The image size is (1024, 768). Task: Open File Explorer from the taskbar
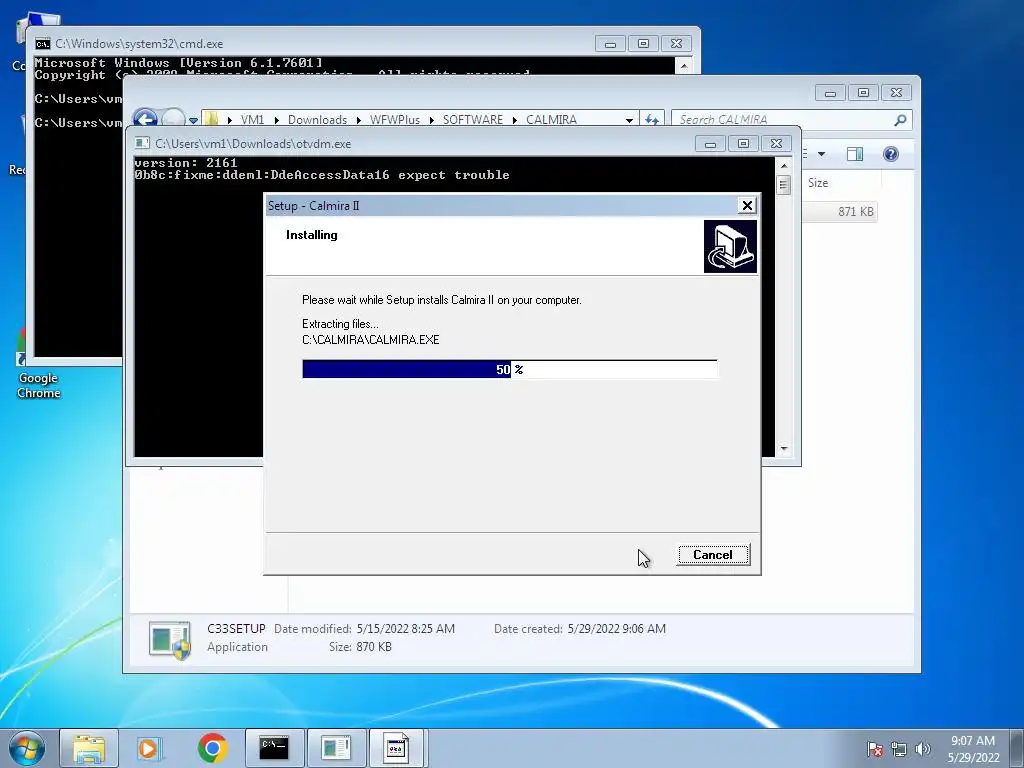[89, 748]
